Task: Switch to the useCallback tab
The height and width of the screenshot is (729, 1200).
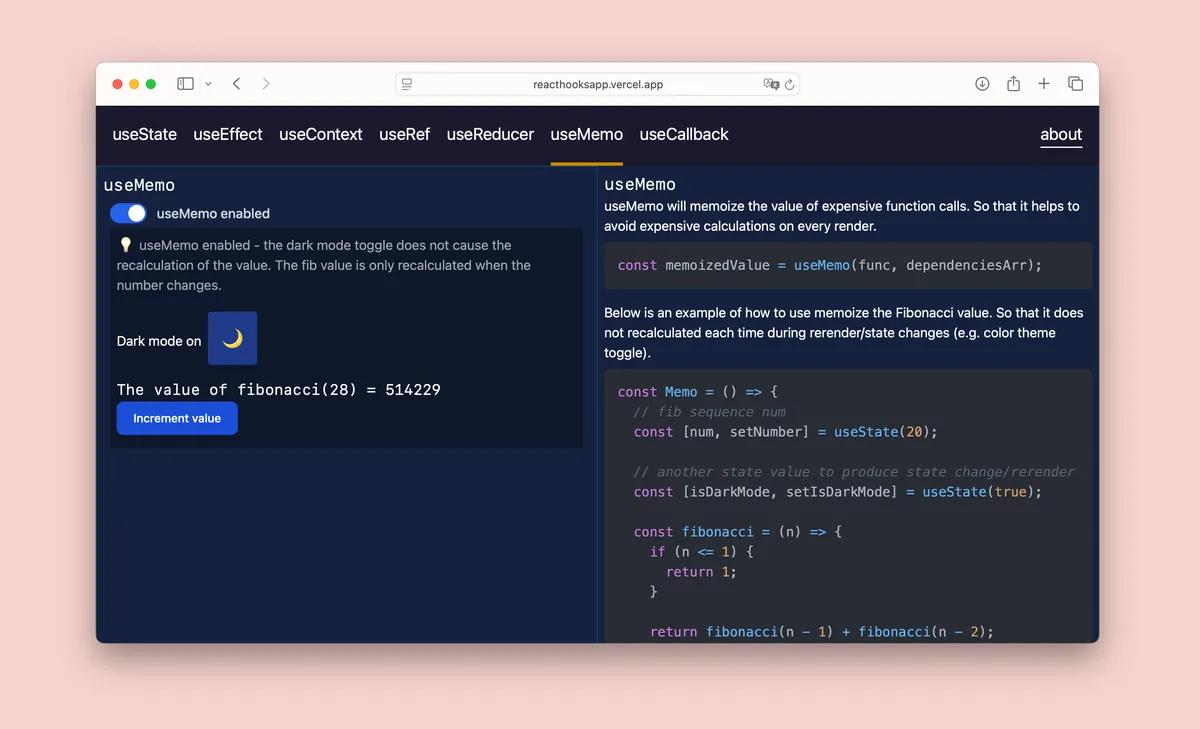Action: [684, 134]
